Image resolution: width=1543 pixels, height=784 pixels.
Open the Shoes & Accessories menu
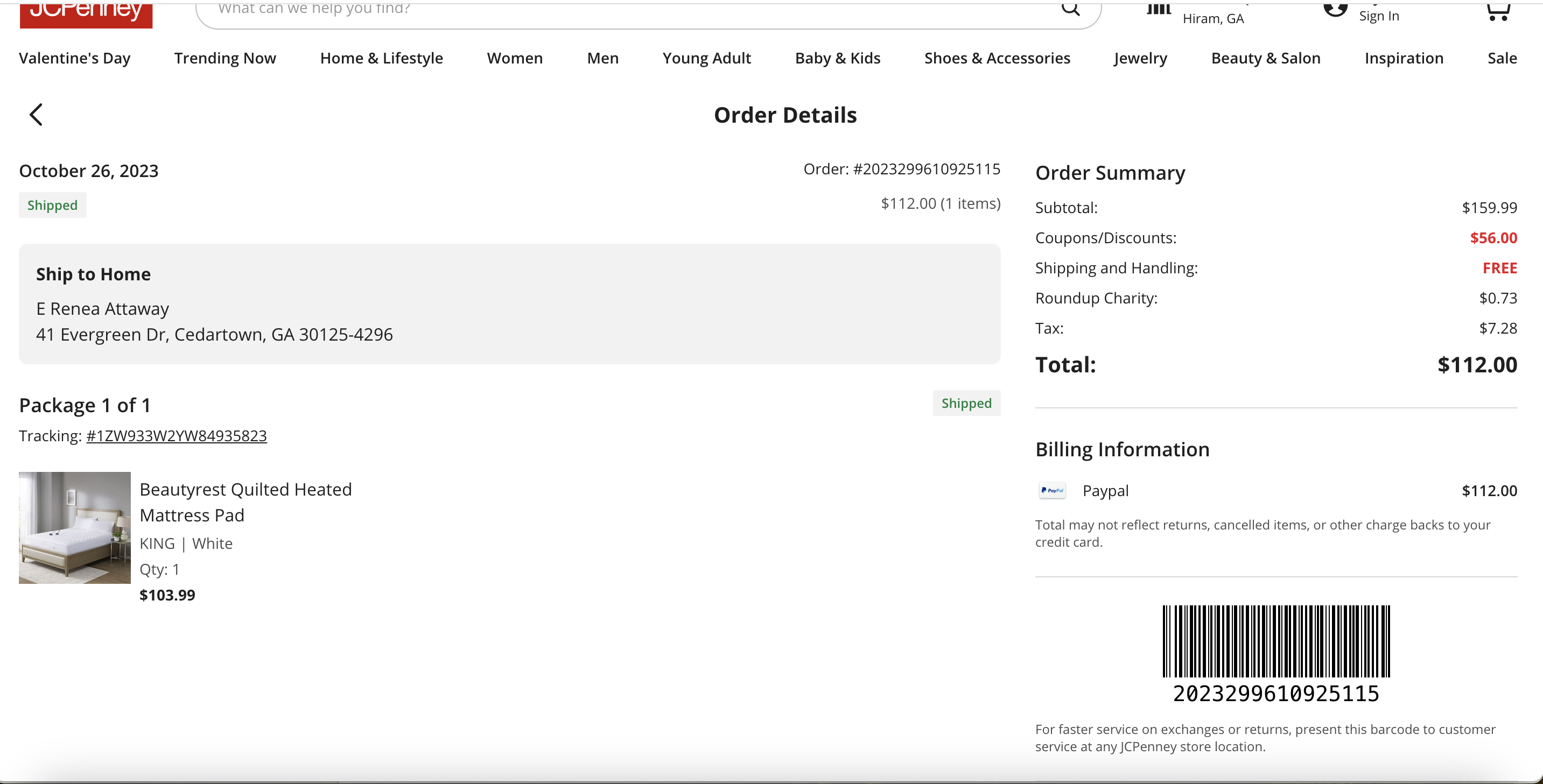[x=997, y=58]
